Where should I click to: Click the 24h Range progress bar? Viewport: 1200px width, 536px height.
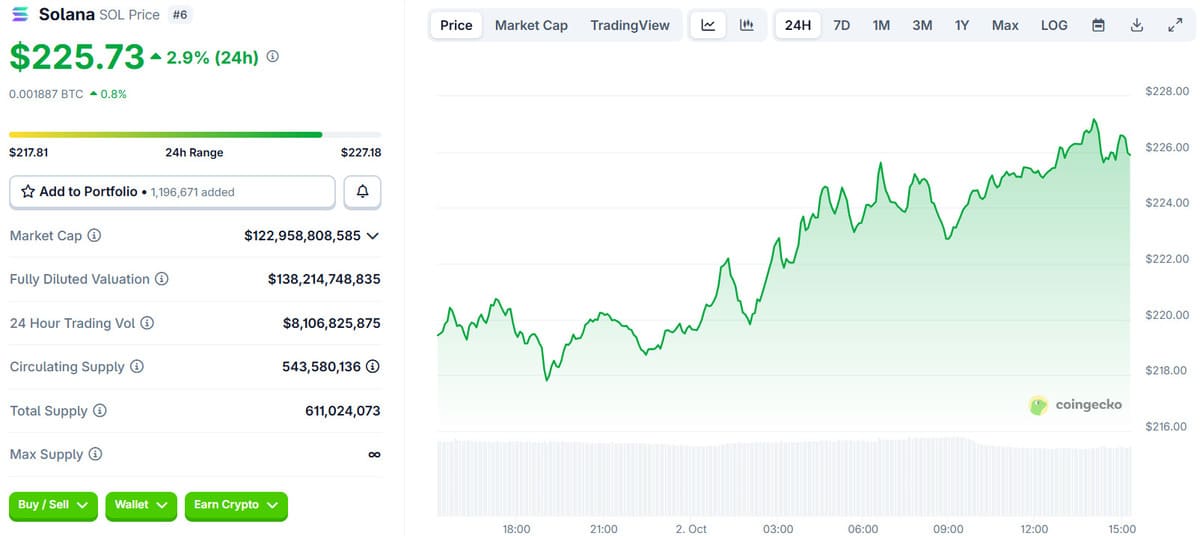coord(195,134)
